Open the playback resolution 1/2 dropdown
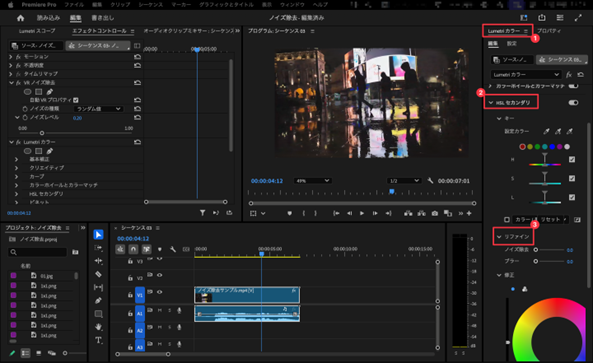The image size is (593, 363). point(404,181)
